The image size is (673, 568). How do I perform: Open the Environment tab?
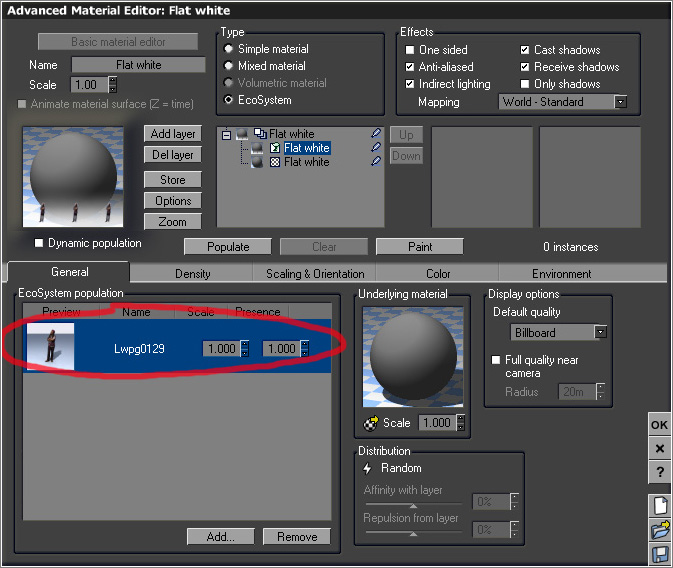561,273
